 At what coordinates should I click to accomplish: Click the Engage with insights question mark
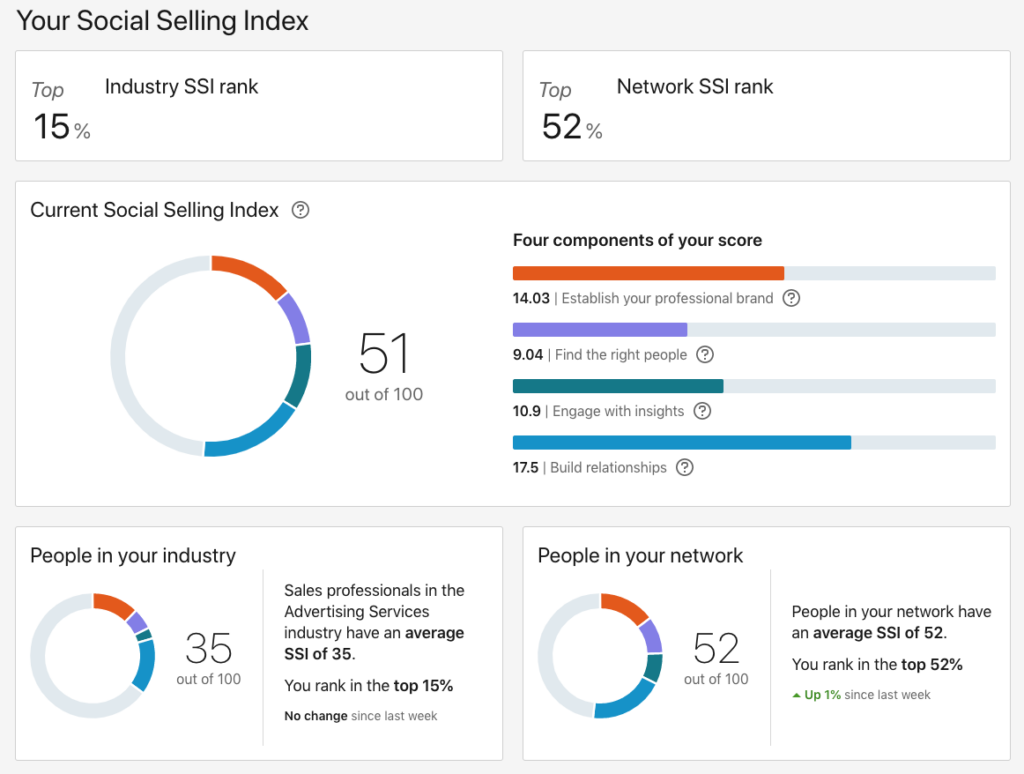coord(702,411)
